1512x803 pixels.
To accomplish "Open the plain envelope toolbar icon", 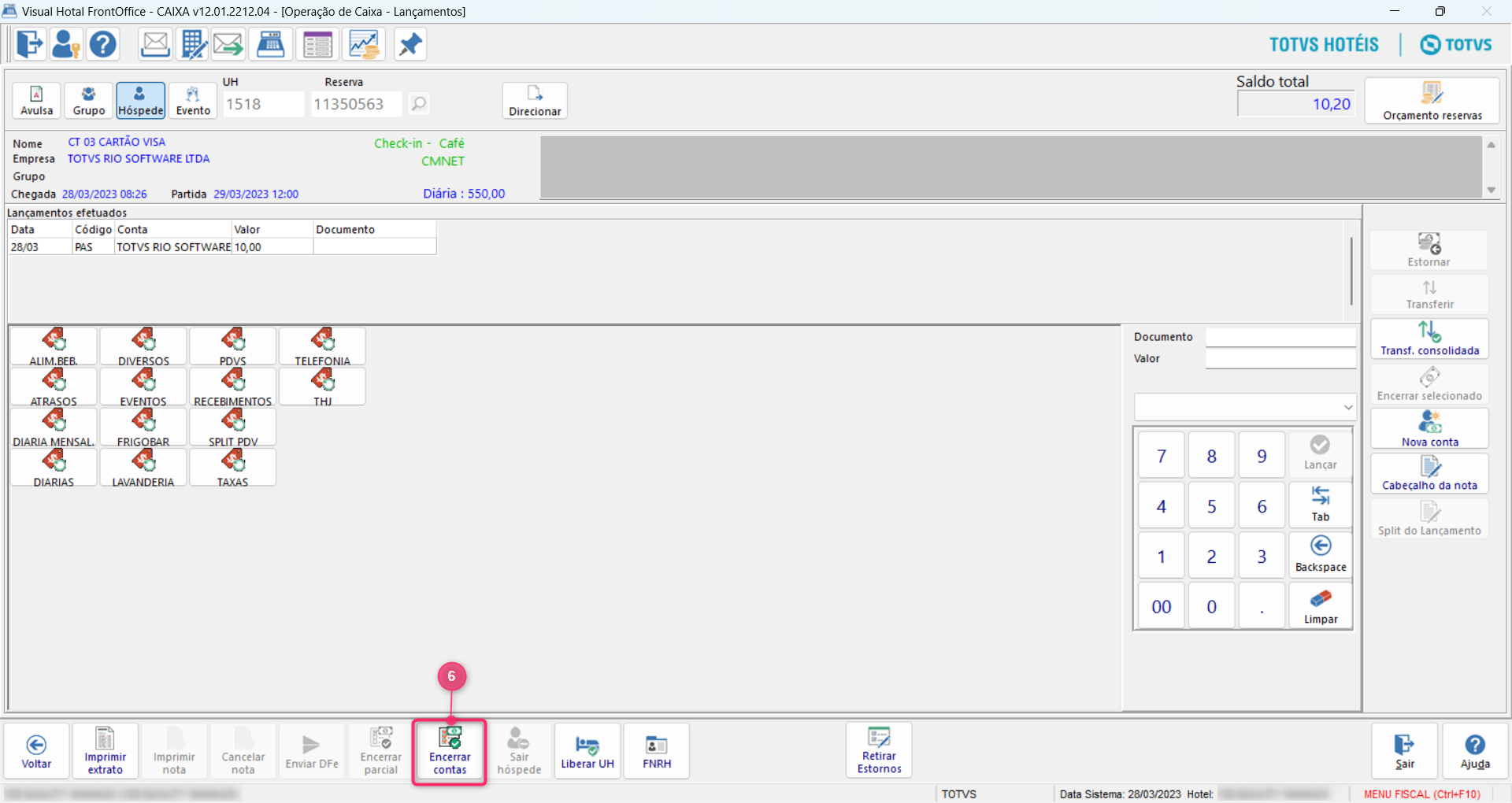I will point(155,44).
